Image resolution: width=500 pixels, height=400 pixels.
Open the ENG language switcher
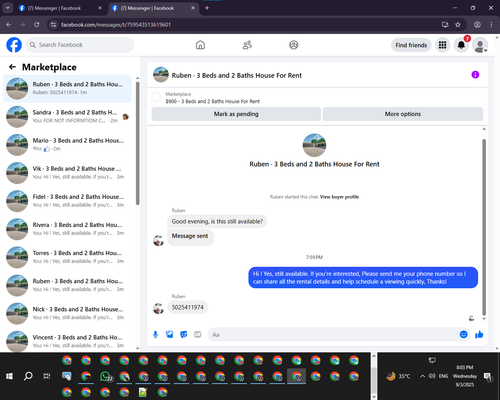click(443, 376)
